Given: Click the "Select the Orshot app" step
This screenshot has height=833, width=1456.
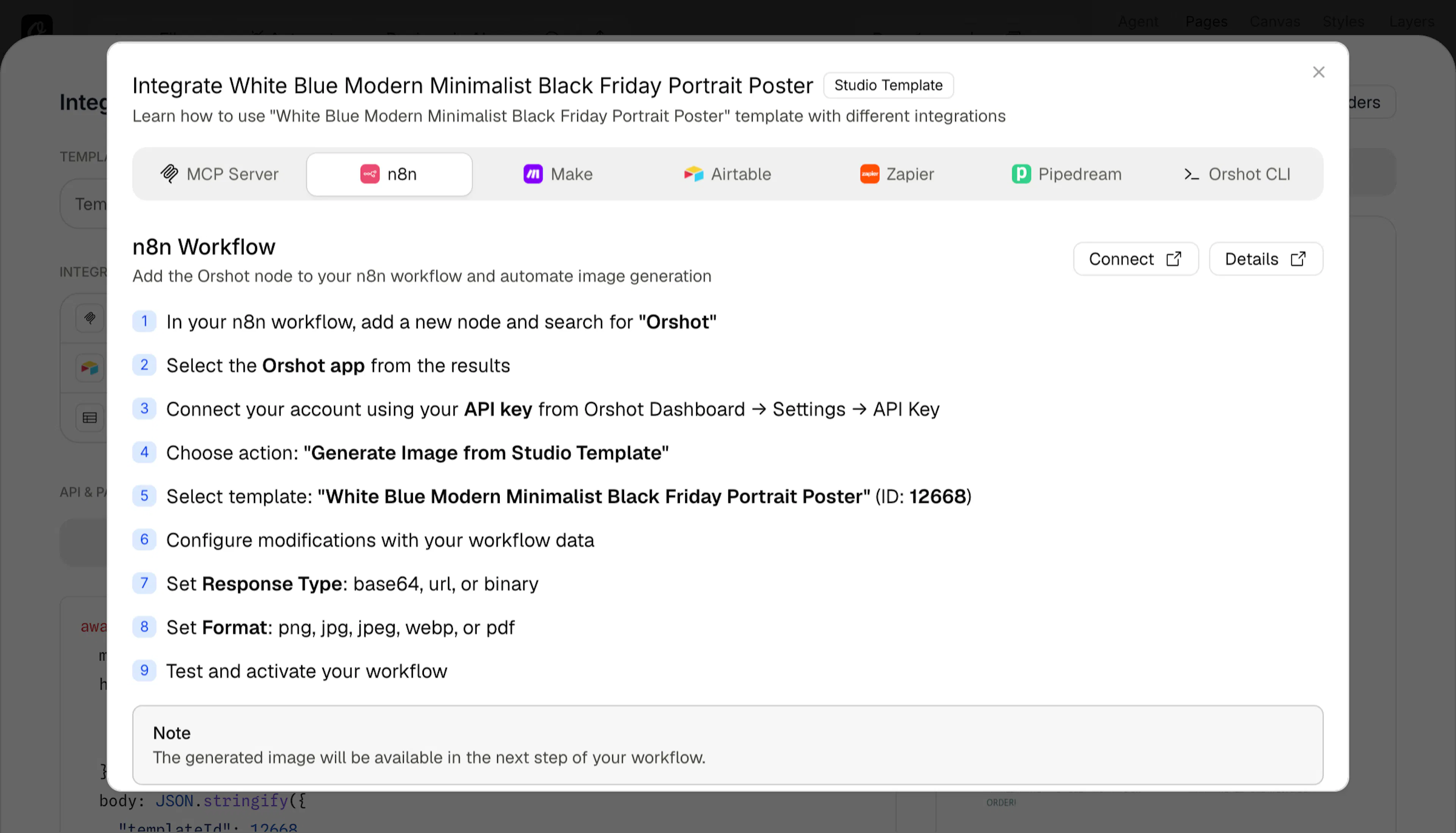Looking at the screenshot, I should pyautogui.click(x=338, y=366).
